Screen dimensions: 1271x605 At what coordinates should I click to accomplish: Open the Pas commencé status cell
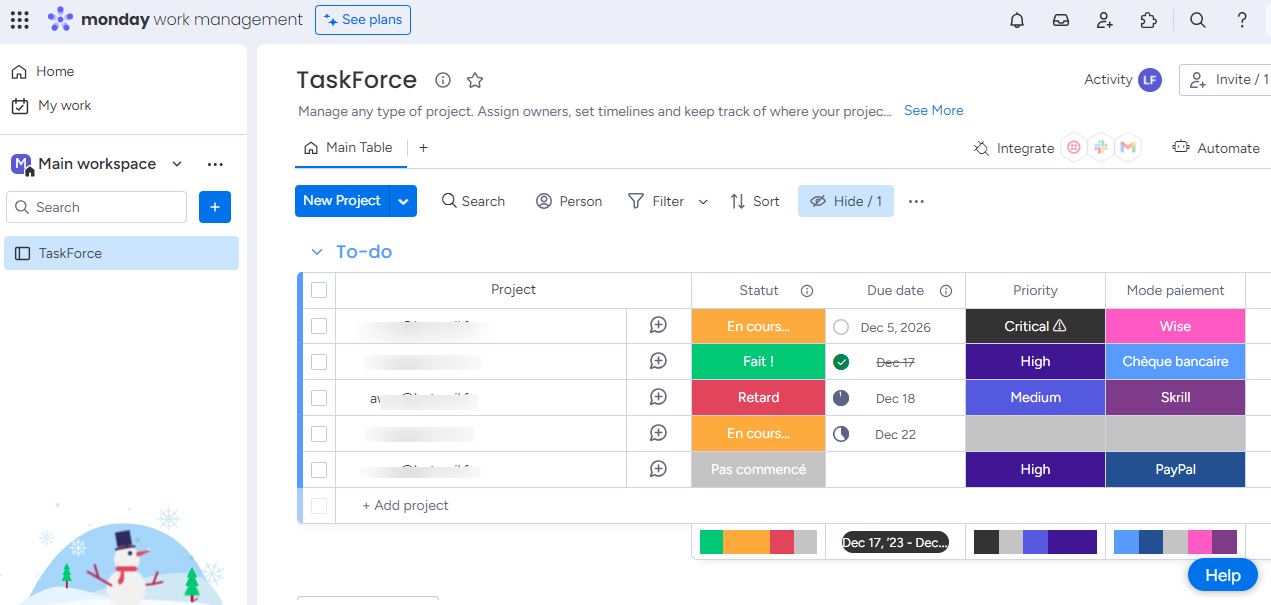[758, 470]
